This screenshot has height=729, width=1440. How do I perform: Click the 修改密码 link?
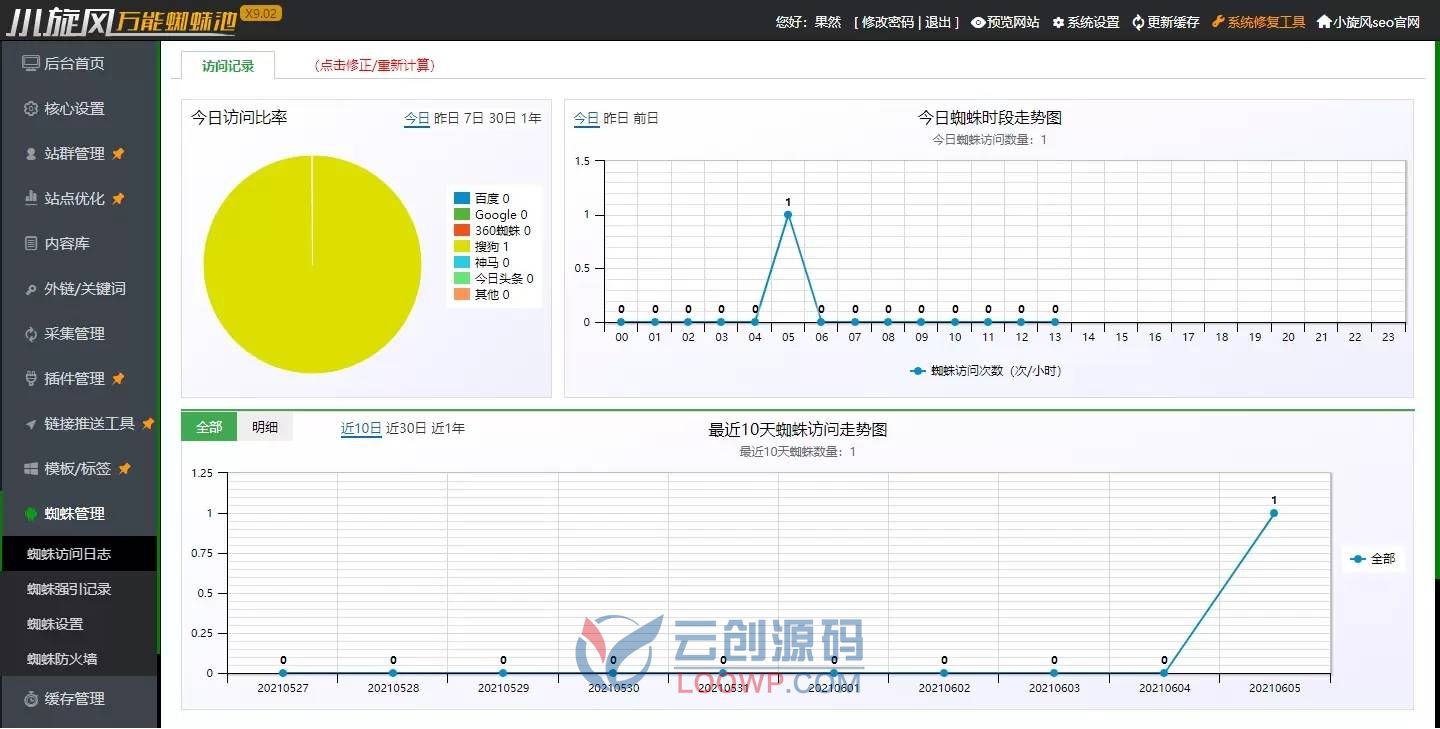[888, 22]
